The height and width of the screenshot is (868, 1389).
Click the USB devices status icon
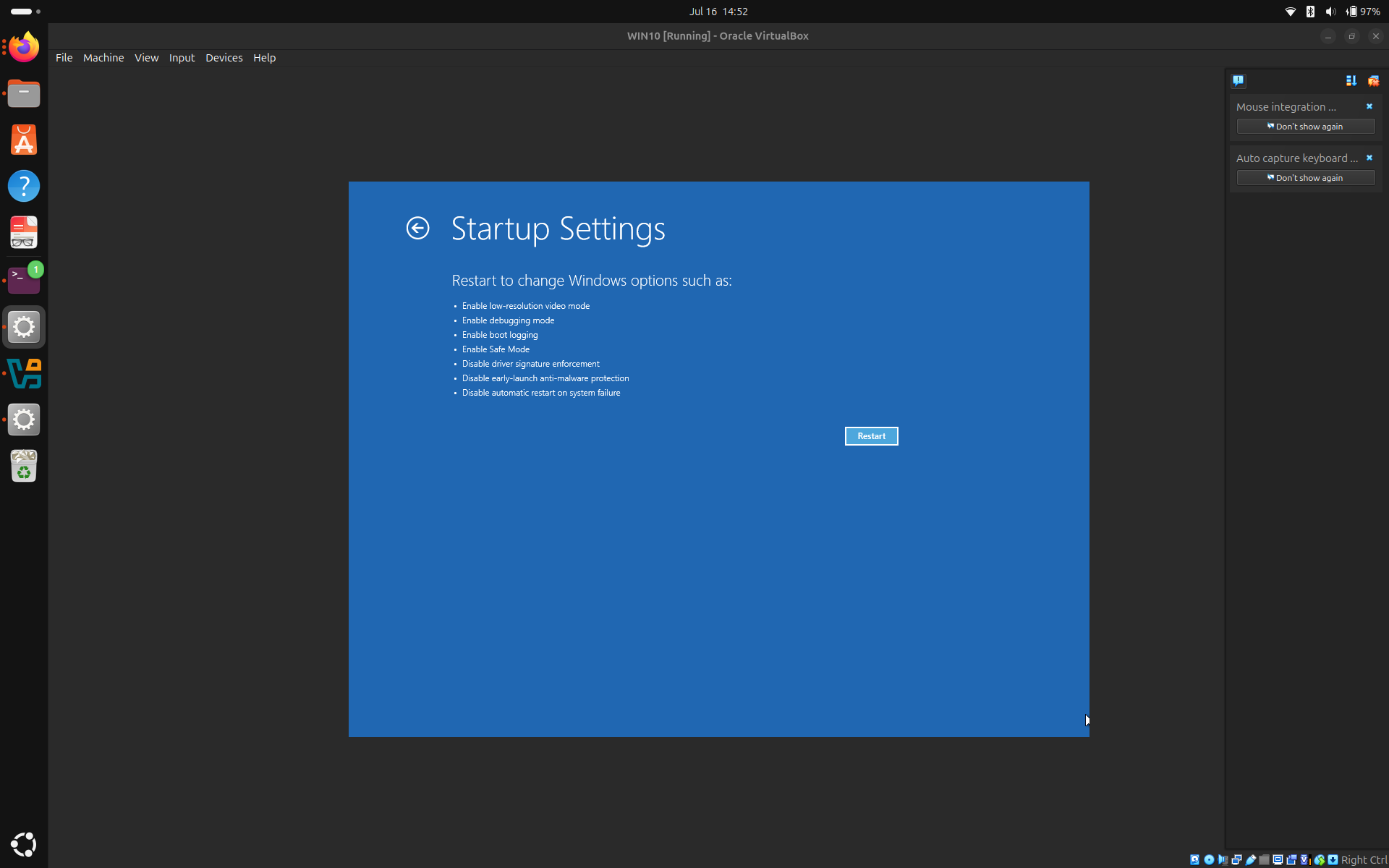click(1250, 860)
